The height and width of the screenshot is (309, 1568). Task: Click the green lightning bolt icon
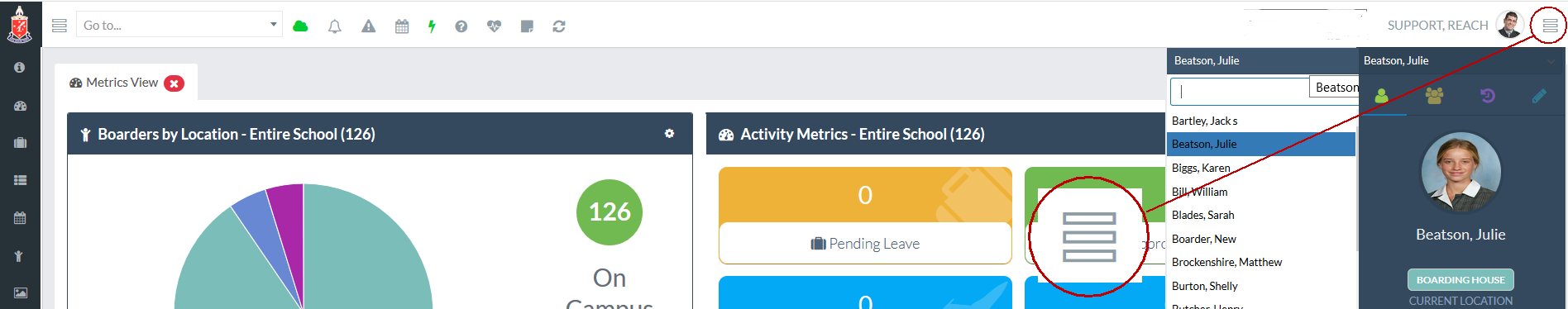pyautogui.click(x=432, y=26)
